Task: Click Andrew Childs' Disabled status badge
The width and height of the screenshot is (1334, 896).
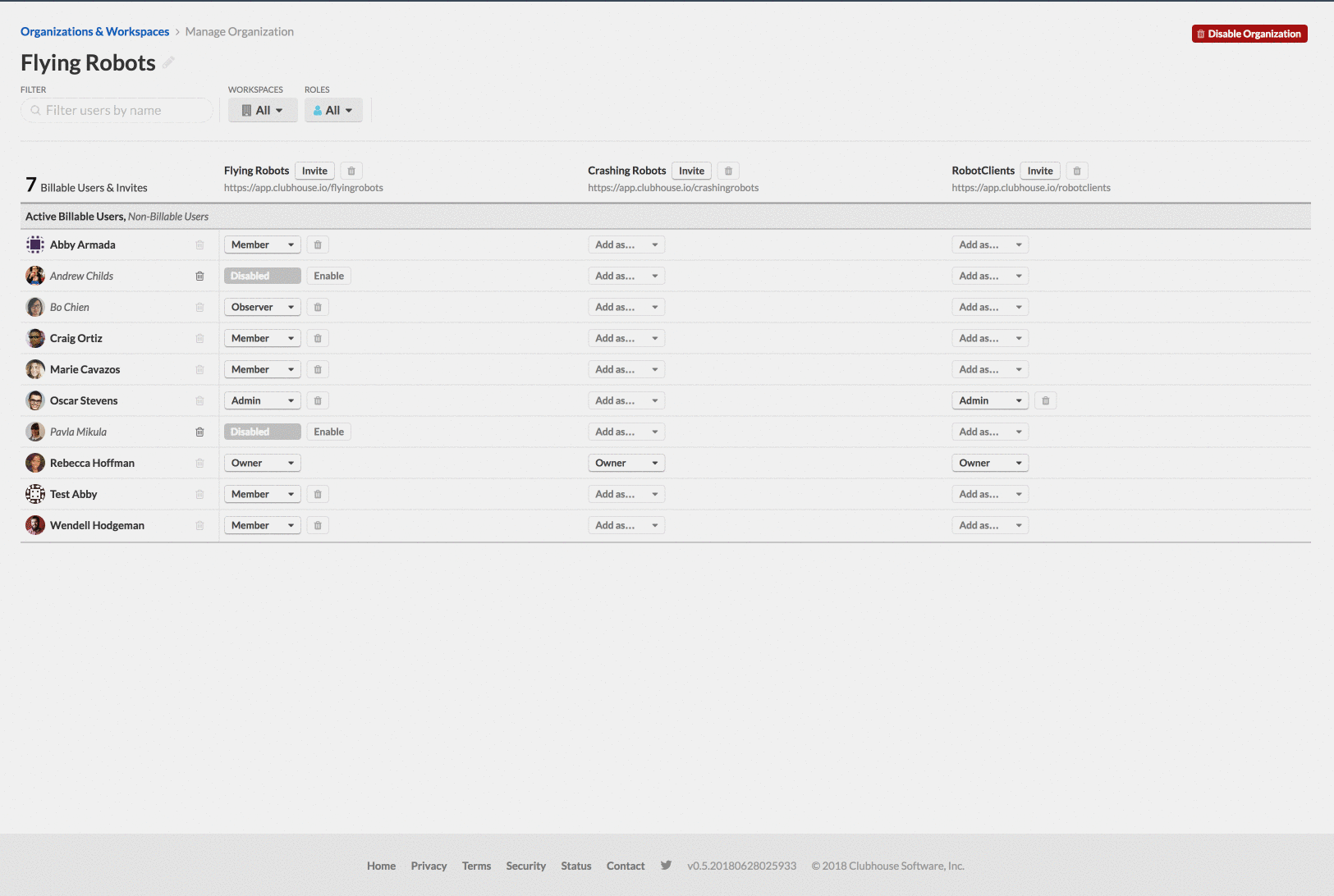Action: click(263, 276)
